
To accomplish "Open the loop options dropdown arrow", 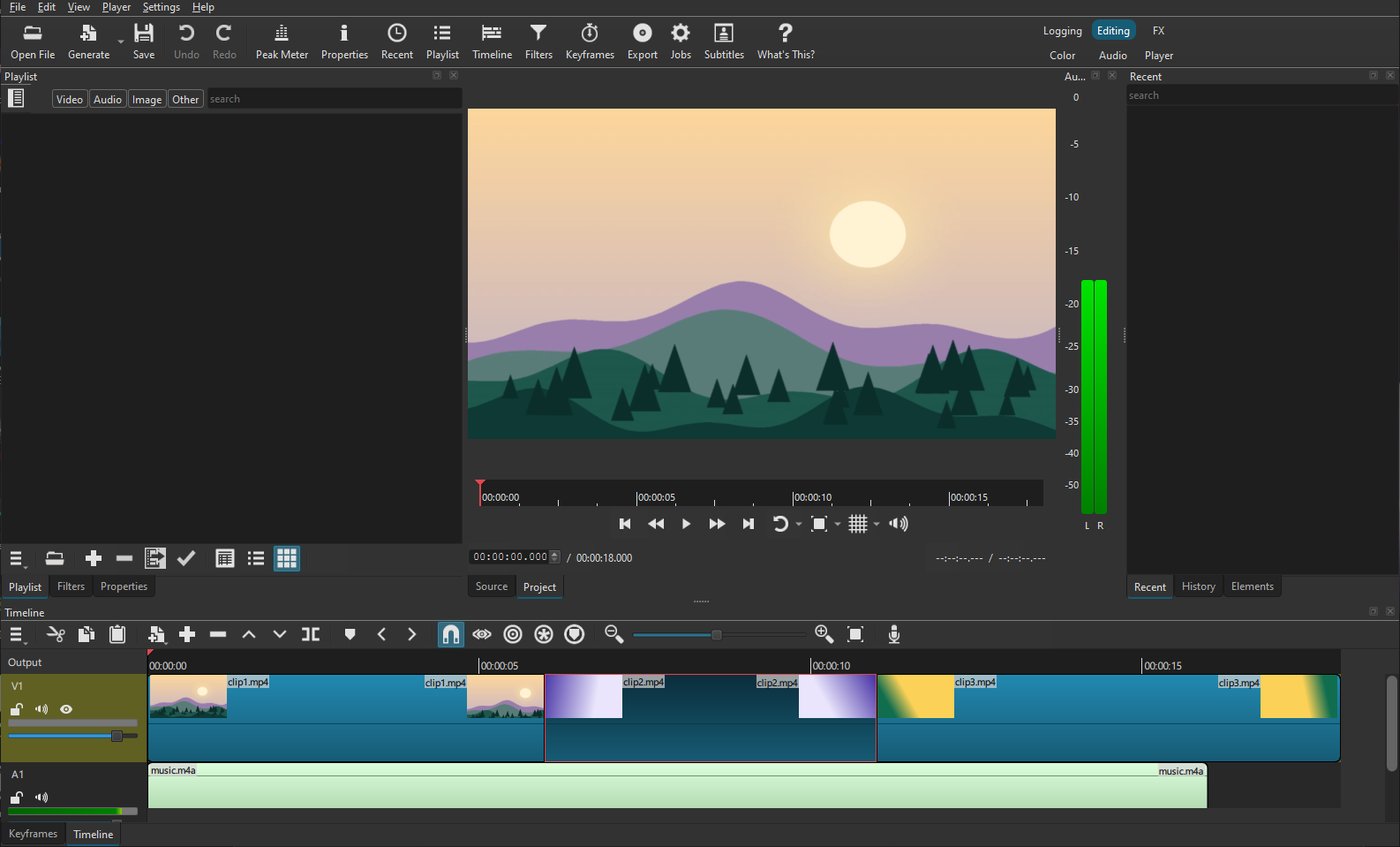I will pos(798,524).
